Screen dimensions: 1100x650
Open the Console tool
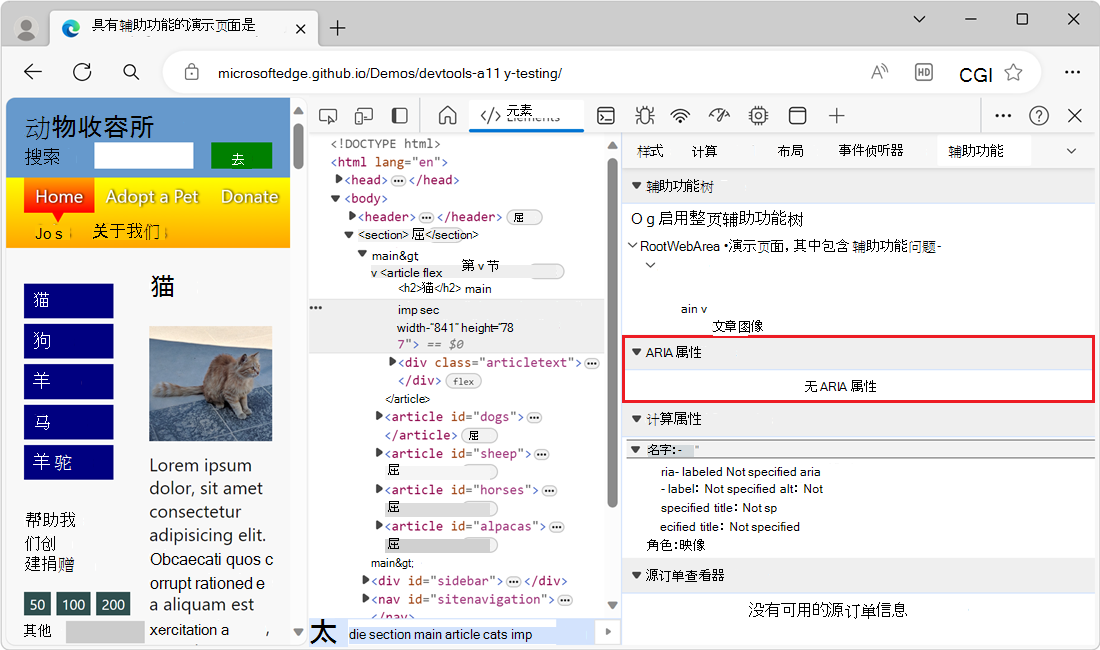[x=605, y=116]
